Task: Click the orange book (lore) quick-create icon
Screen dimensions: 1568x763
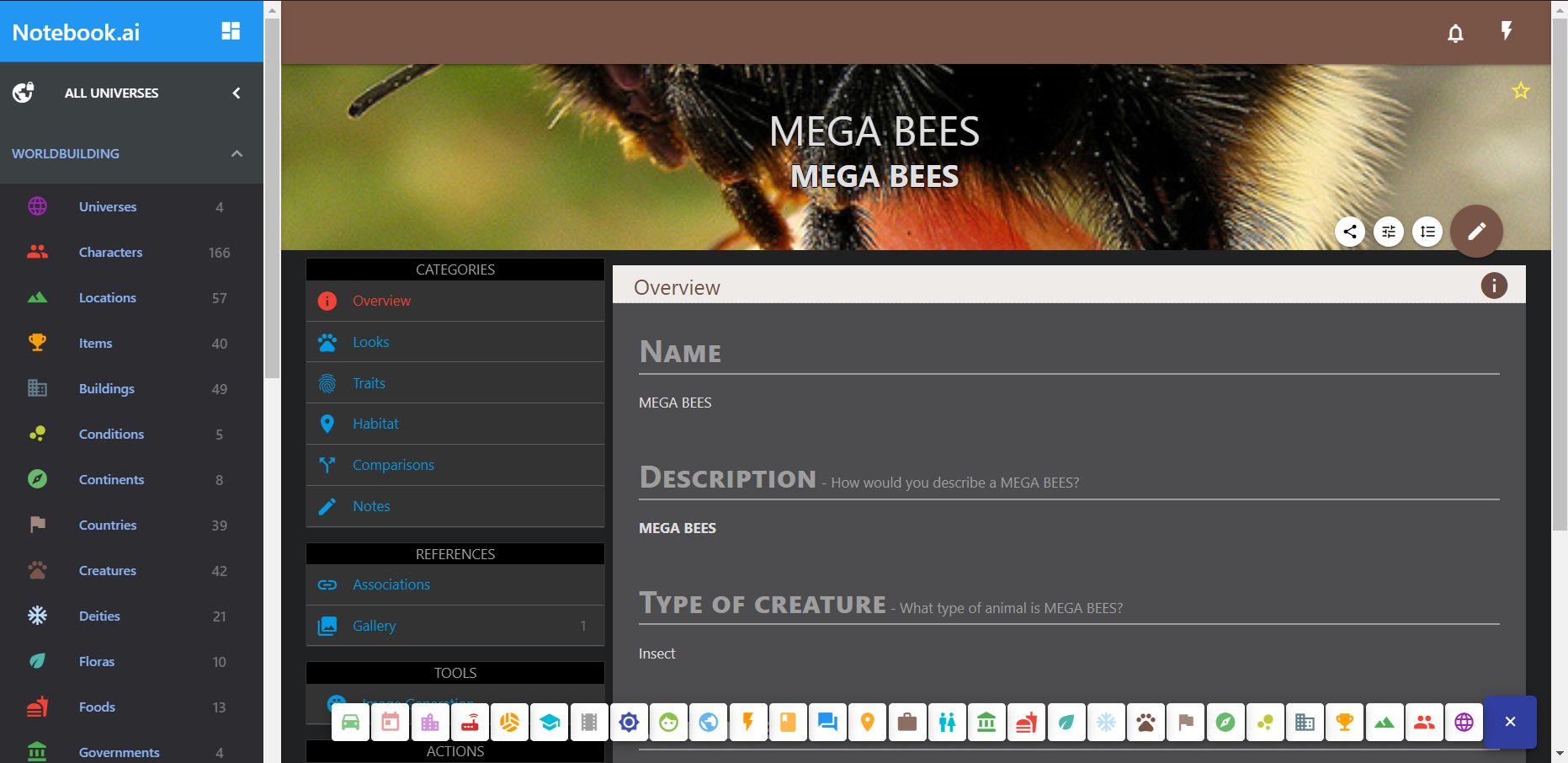Action: 788,723
